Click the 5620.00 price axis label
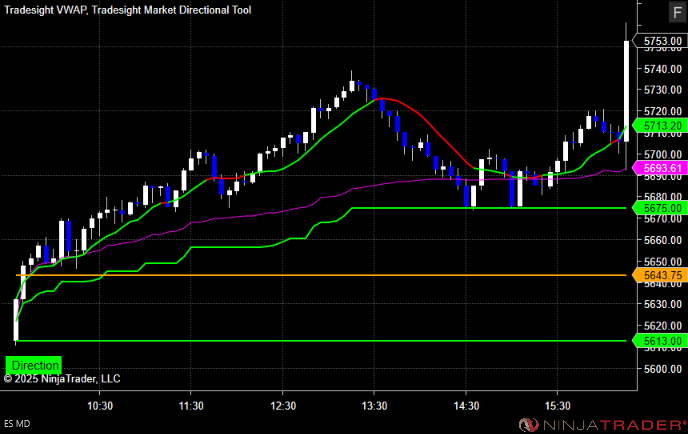Screen dimensions: 688x434 pyautogui.click(x=663, y=326)
